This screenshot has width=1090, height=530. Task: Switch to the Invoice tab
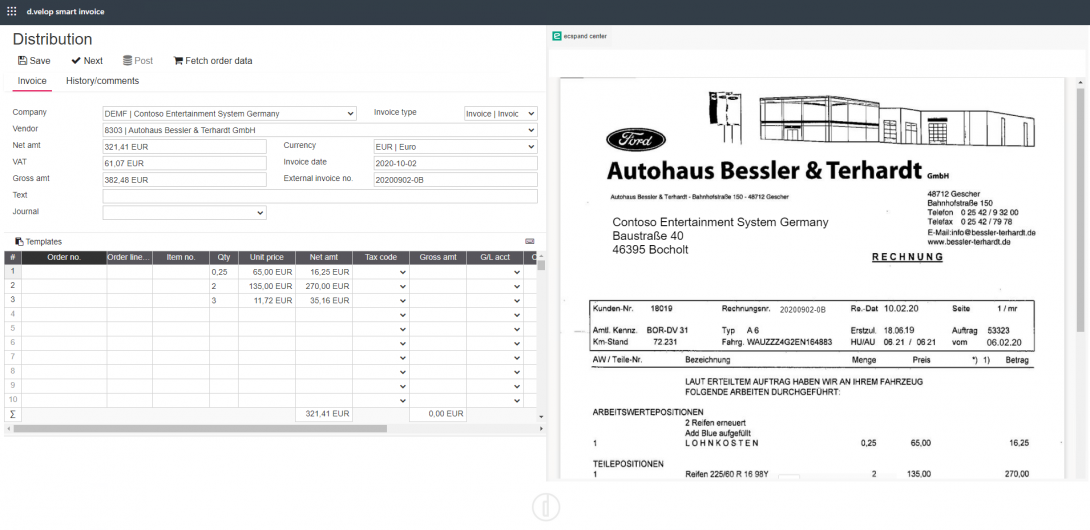32,81
